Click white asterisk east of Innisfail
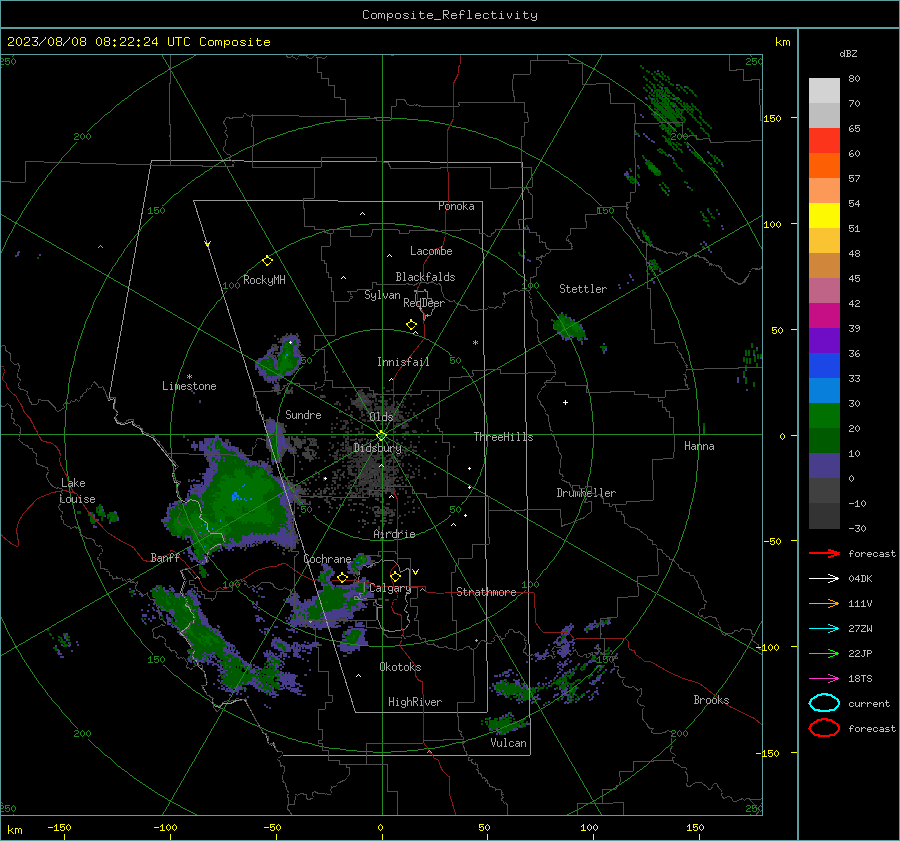The width and height of the screenshot is (900, 841). [475, 343]
